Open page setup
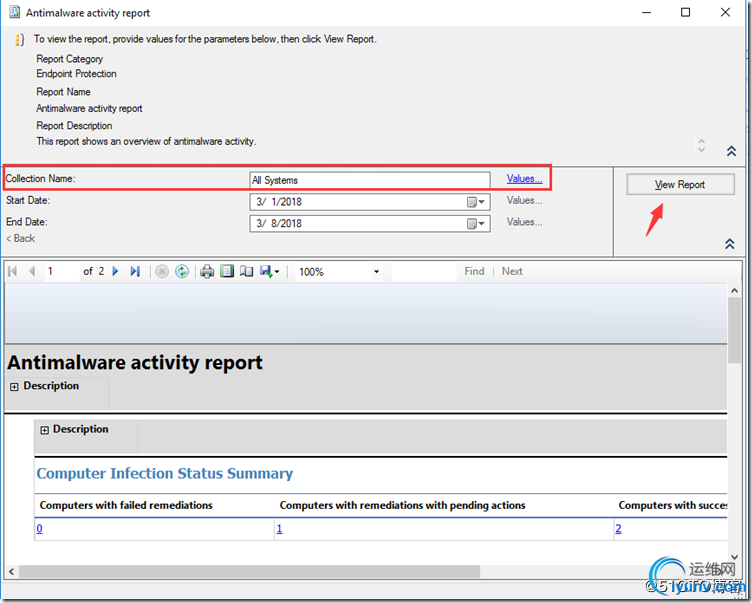 (x=247, y=272)
